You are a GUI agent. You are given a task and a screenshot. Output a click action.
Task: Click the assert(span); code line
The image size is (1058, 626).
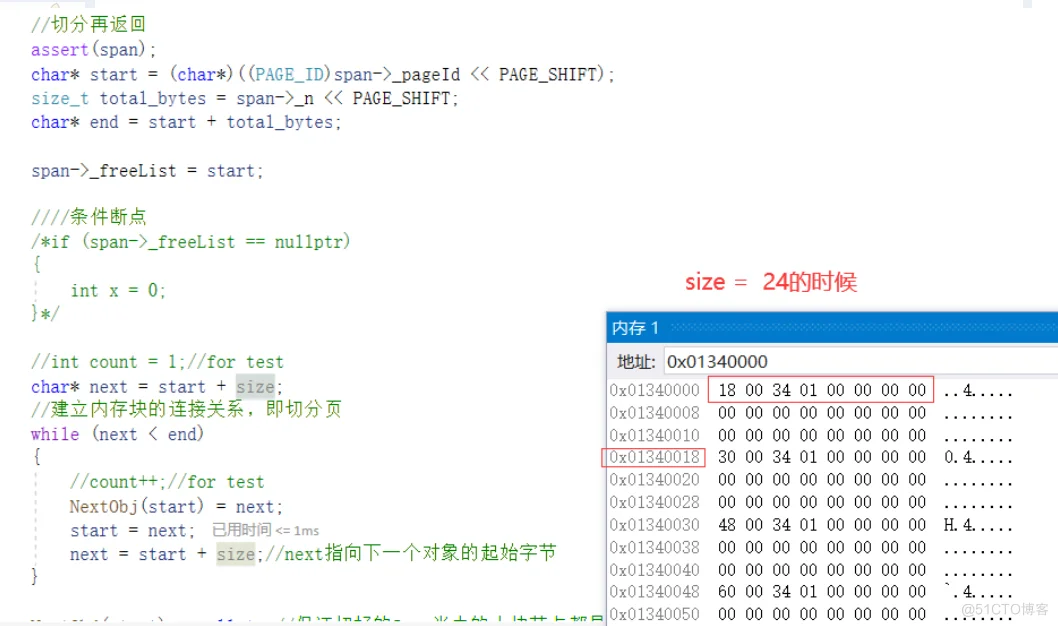pos(93,49)
